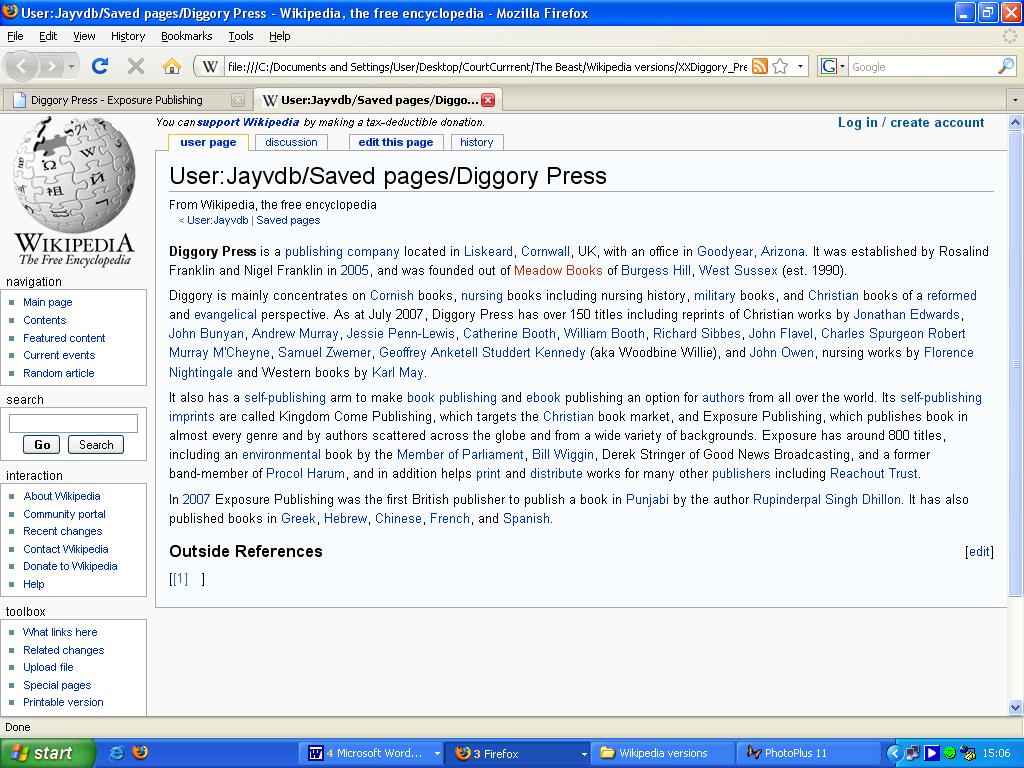The width and height of the screenshot is (1024, 768).
Task: Select the history page tab
Action: click(476, 142)
